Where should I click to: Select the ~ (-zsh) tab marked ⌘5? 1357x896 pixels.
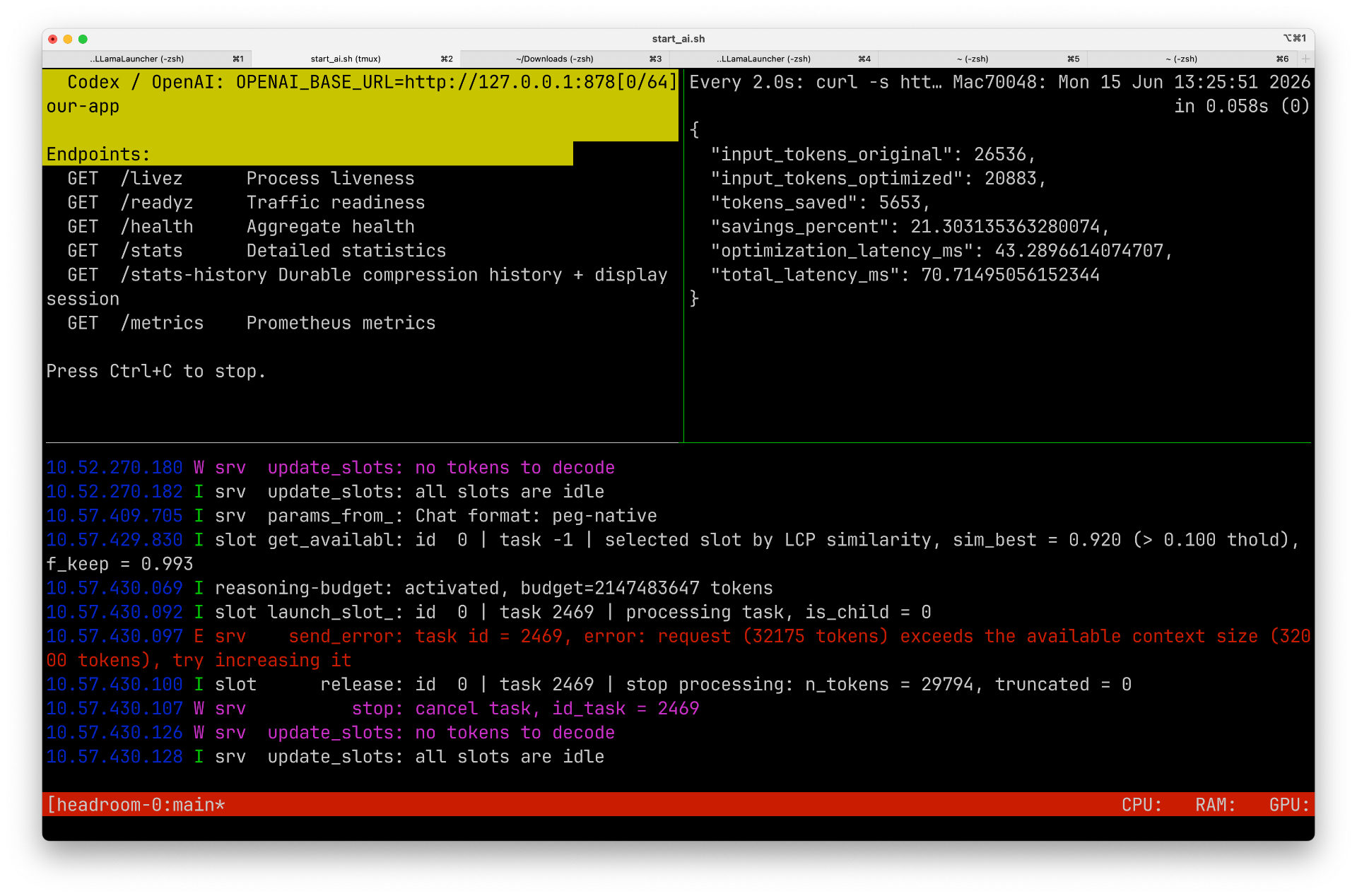coord(982,59)
